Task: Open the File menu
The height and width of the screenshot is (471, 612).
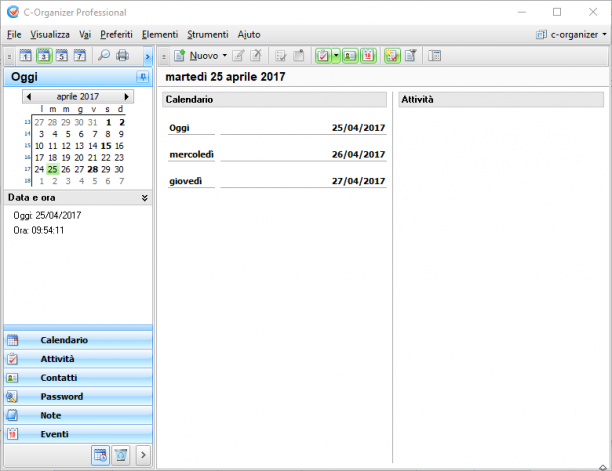Action: pyautogui.click(x=14, y=34)
